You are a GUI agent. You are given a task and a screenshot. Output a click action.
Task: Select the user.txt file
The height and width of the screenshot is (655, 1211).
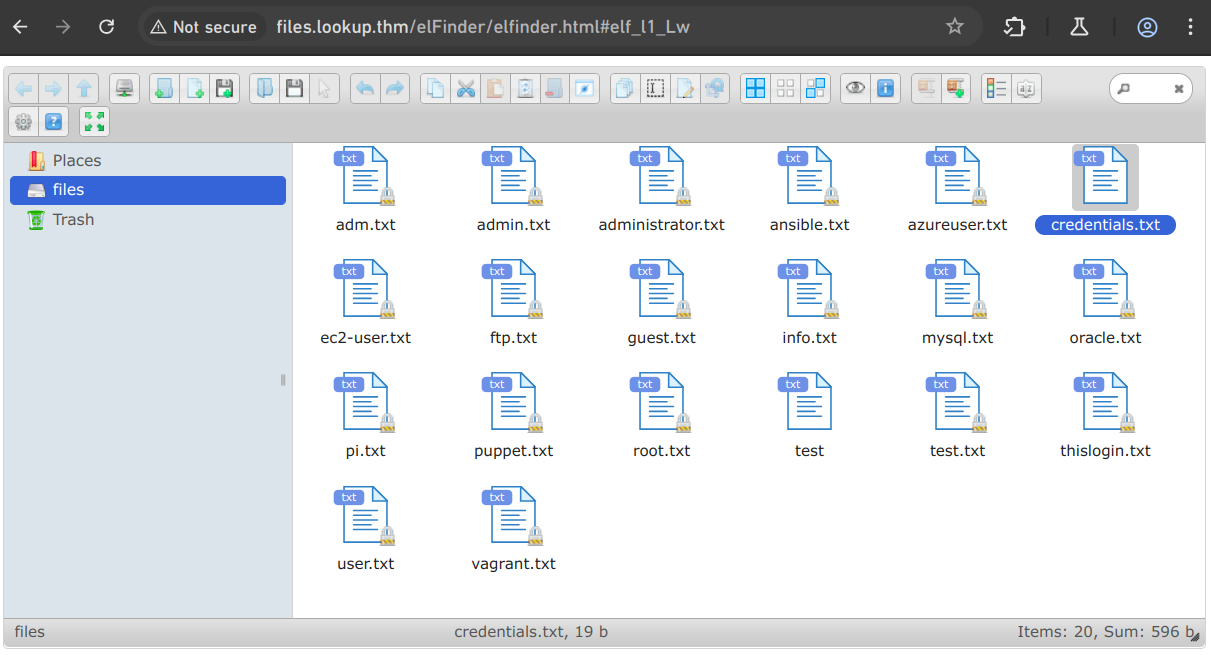[365, 529]
